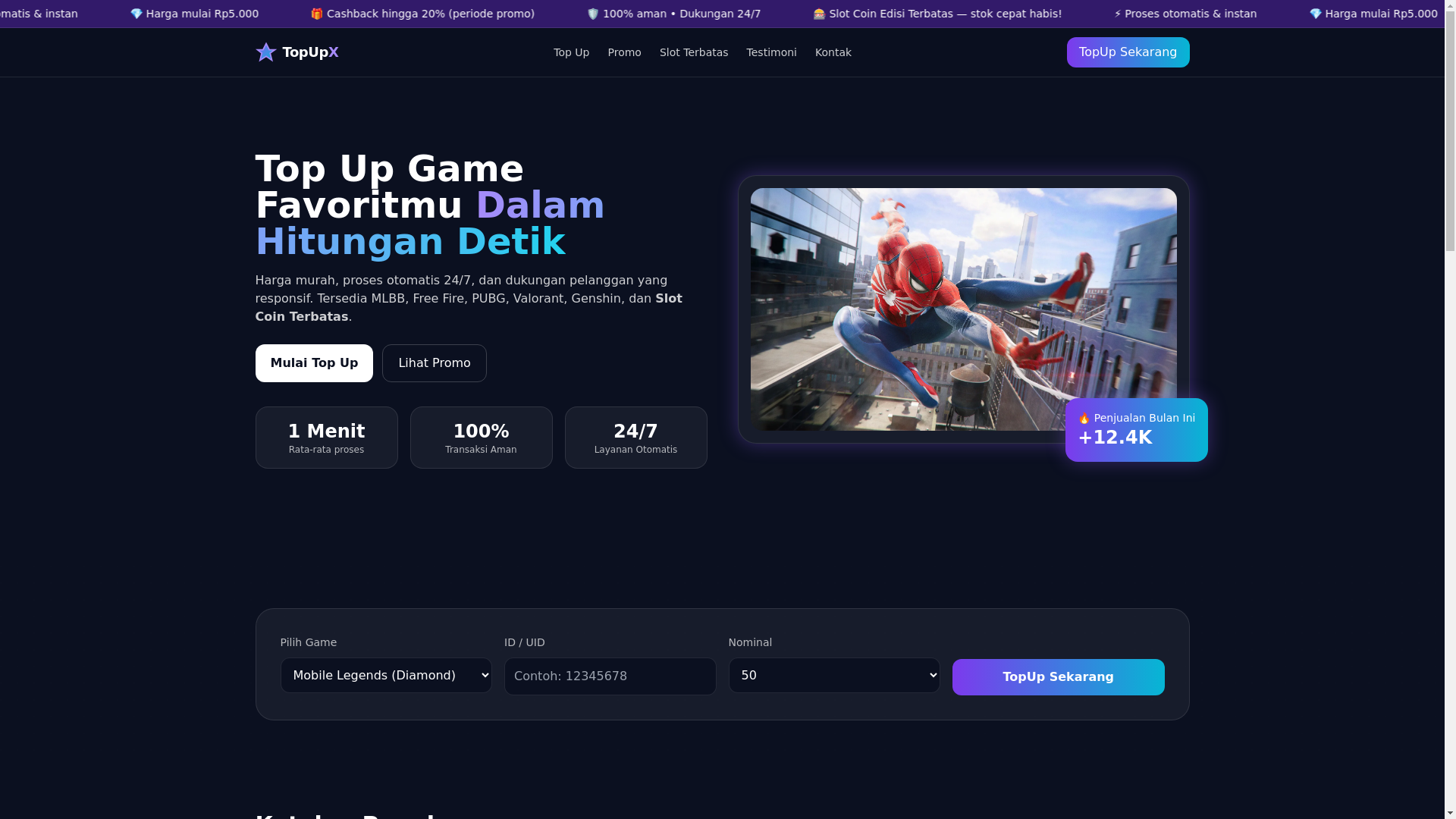Open the Nominal dropdown showing 50
This screenshot has width=1456, height=819.
[834, 675]
